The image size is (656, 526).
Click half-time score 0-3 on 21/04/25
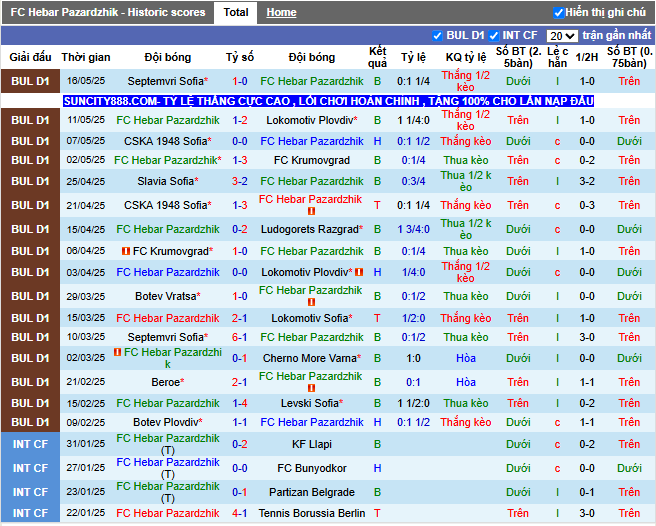pyautogui.click(x=587, y=205)
